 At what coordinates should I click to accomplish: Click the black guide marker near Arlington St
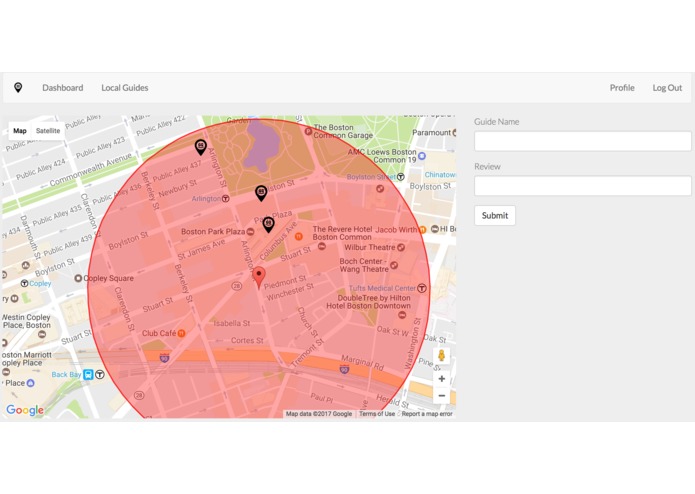click(x=201, y=148)
